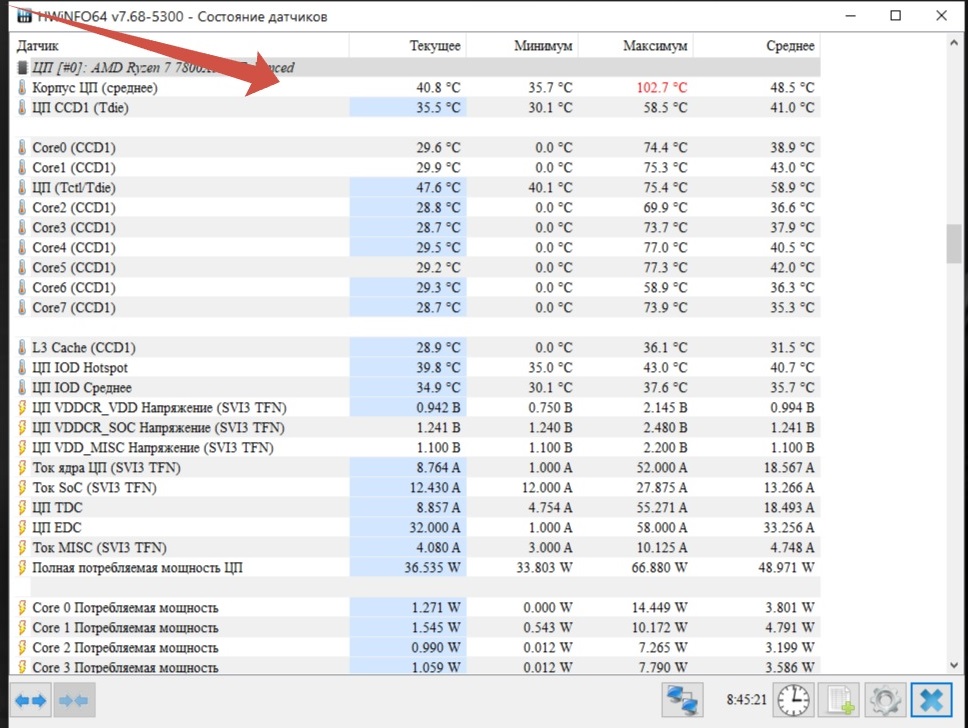
Task: Select Core 3 Потребляемая мощность row
Action: pyautogui.click(x=417, y=667)
